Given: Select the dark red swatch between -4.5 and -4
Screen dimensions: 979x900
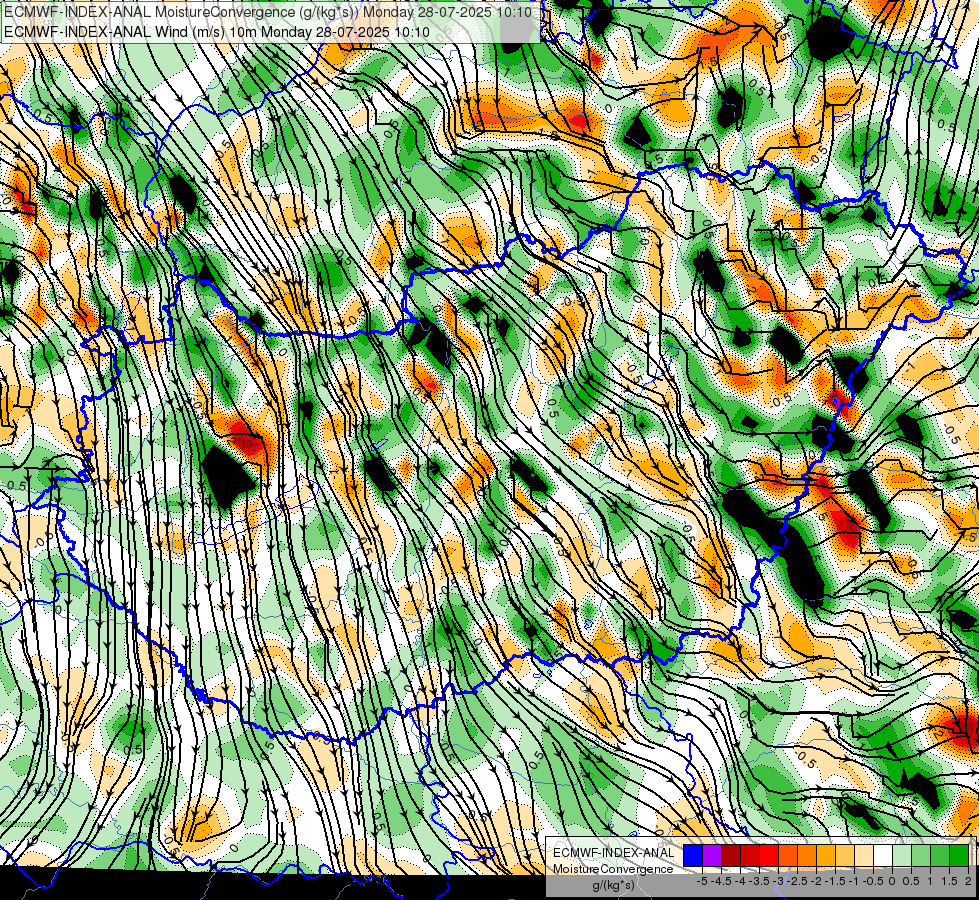Looking at the screenshot, I should click(731, 855).
